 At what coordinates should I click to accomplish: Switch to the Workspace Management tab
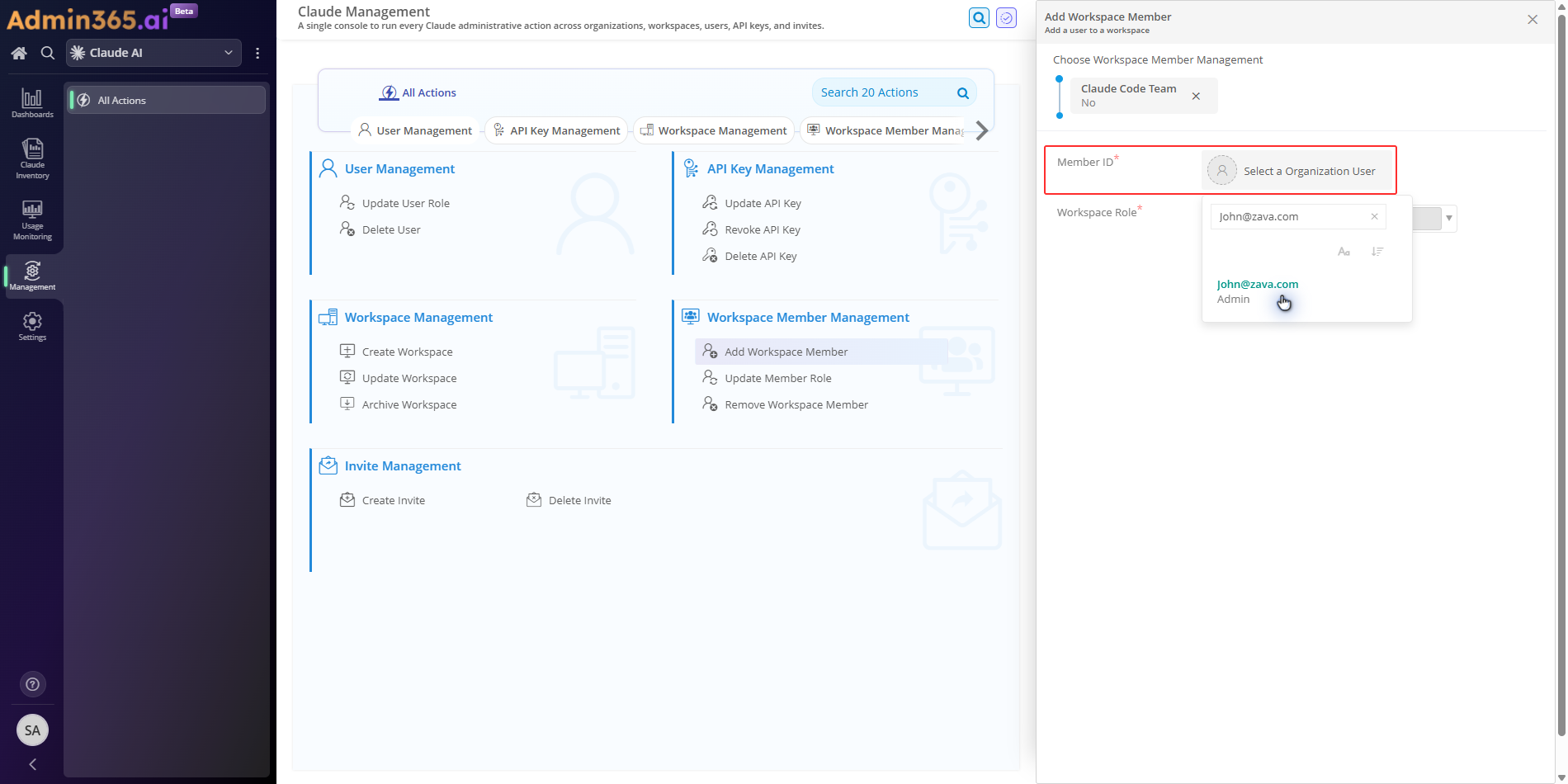pos(714,130)
